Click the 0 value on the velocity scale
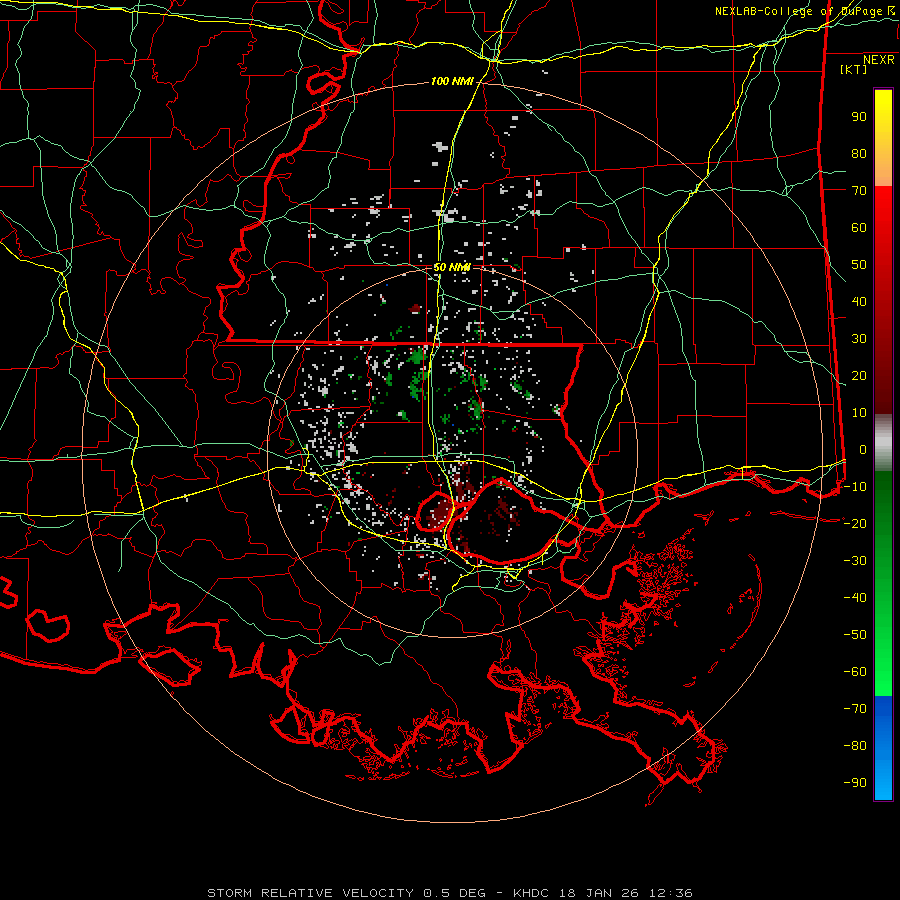900x900 pixels. [863, 449]
